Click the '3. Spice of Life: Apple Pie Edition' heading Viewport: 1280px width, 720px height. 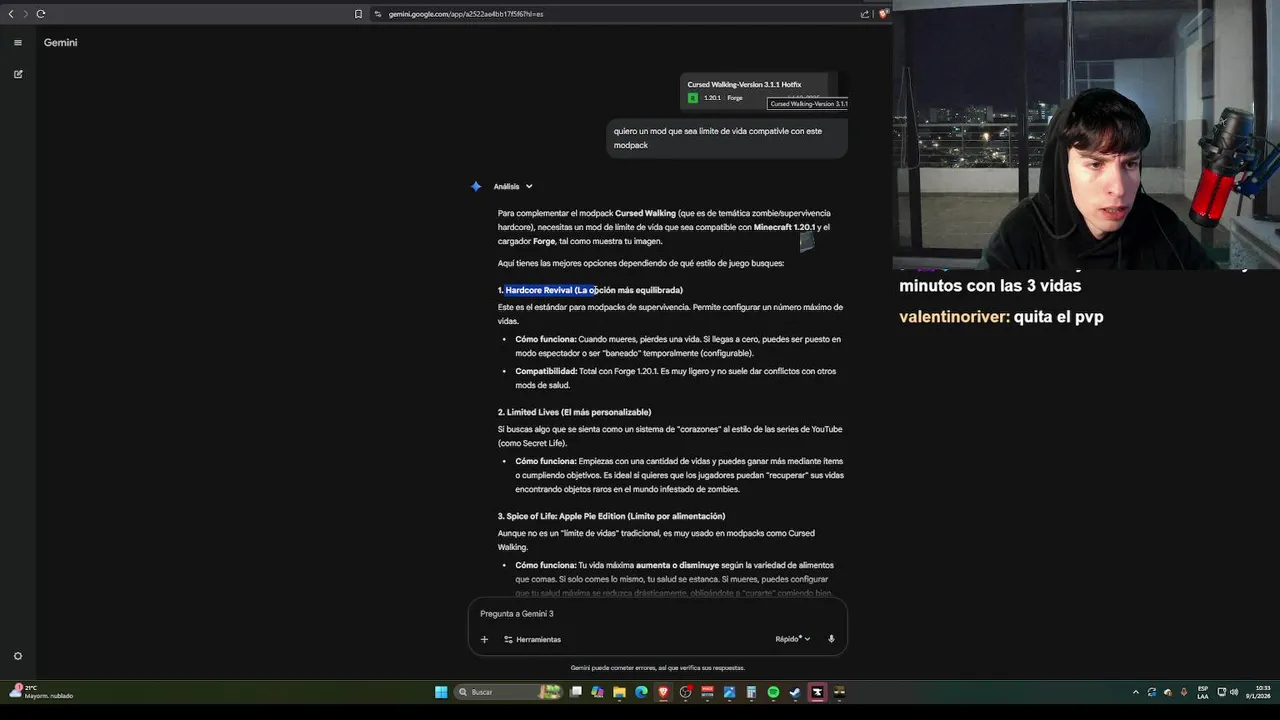(611, 516)
